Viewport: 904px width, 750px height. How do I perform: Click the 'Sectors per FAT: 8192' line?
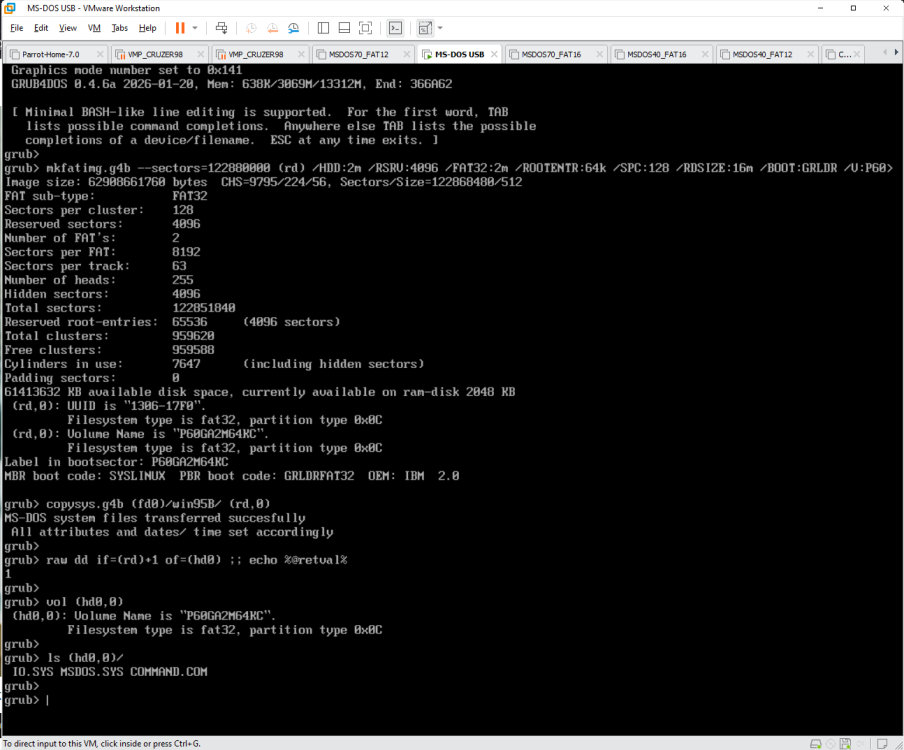[x=102, y=252]
